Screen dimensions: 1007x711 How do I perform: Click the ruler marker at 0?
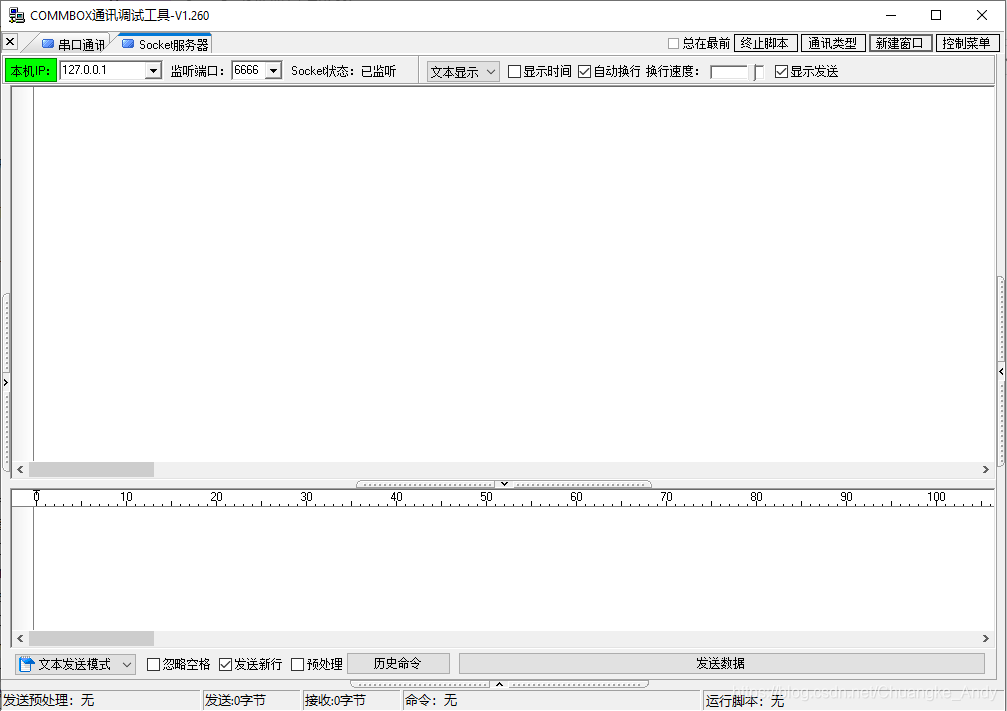[x=37, y=497]
